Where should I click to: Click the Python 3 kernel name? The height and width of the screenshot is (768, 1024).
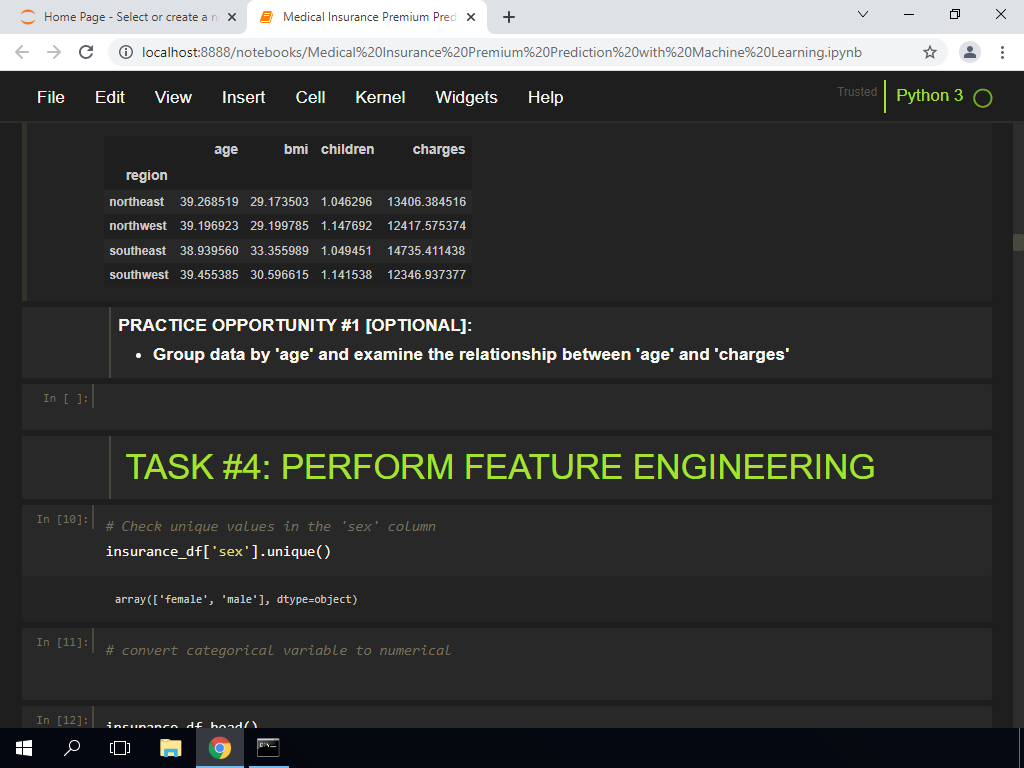[x=929, y=95]
